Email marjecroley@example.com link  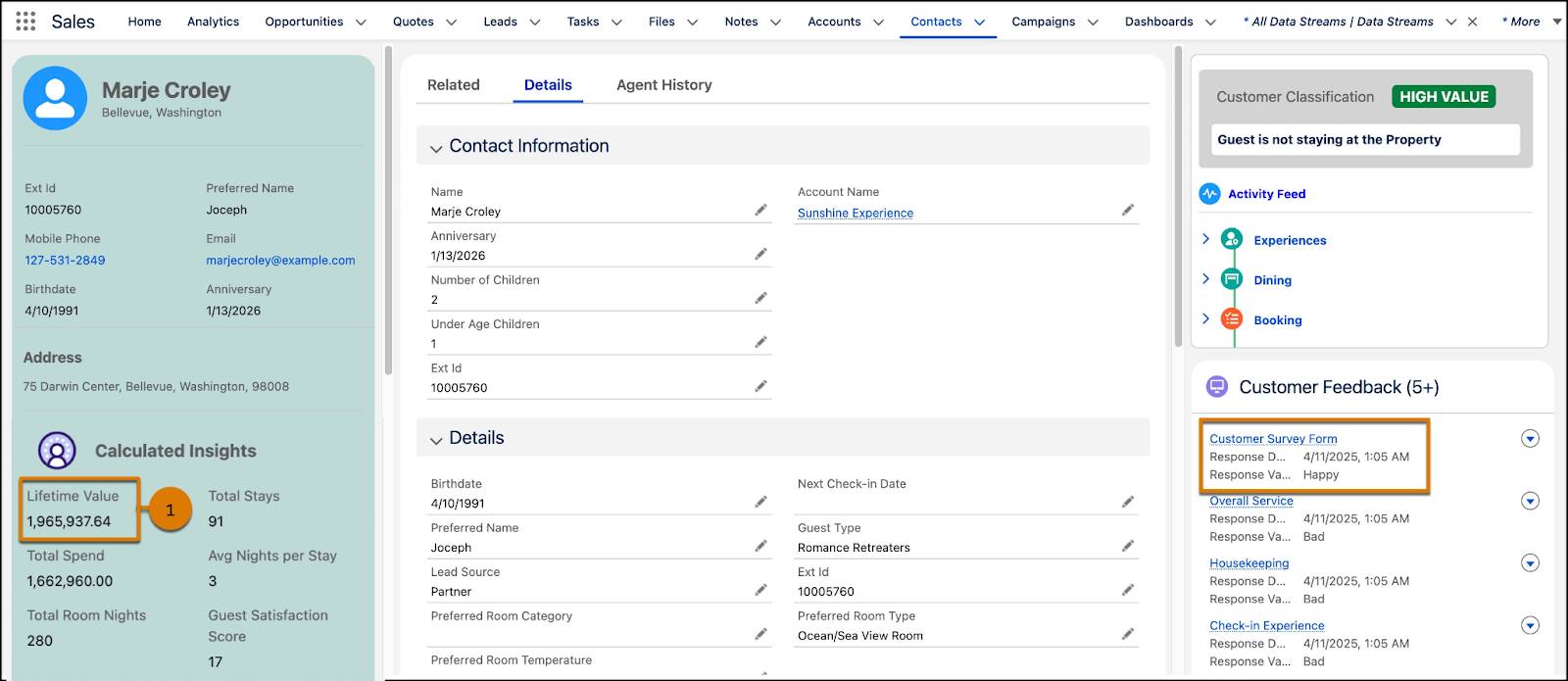pos(280,260)
